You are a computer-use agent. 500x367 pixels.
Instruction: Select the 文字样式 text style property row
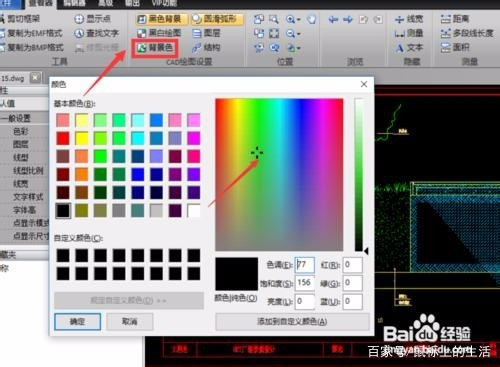(24, 197)
